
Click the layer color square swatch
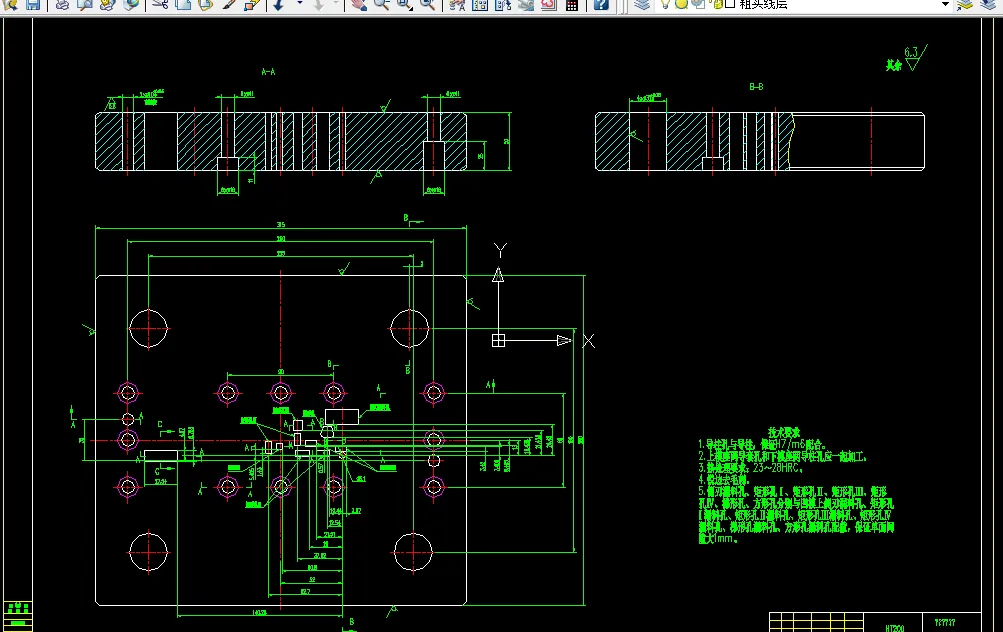(730, 4)
